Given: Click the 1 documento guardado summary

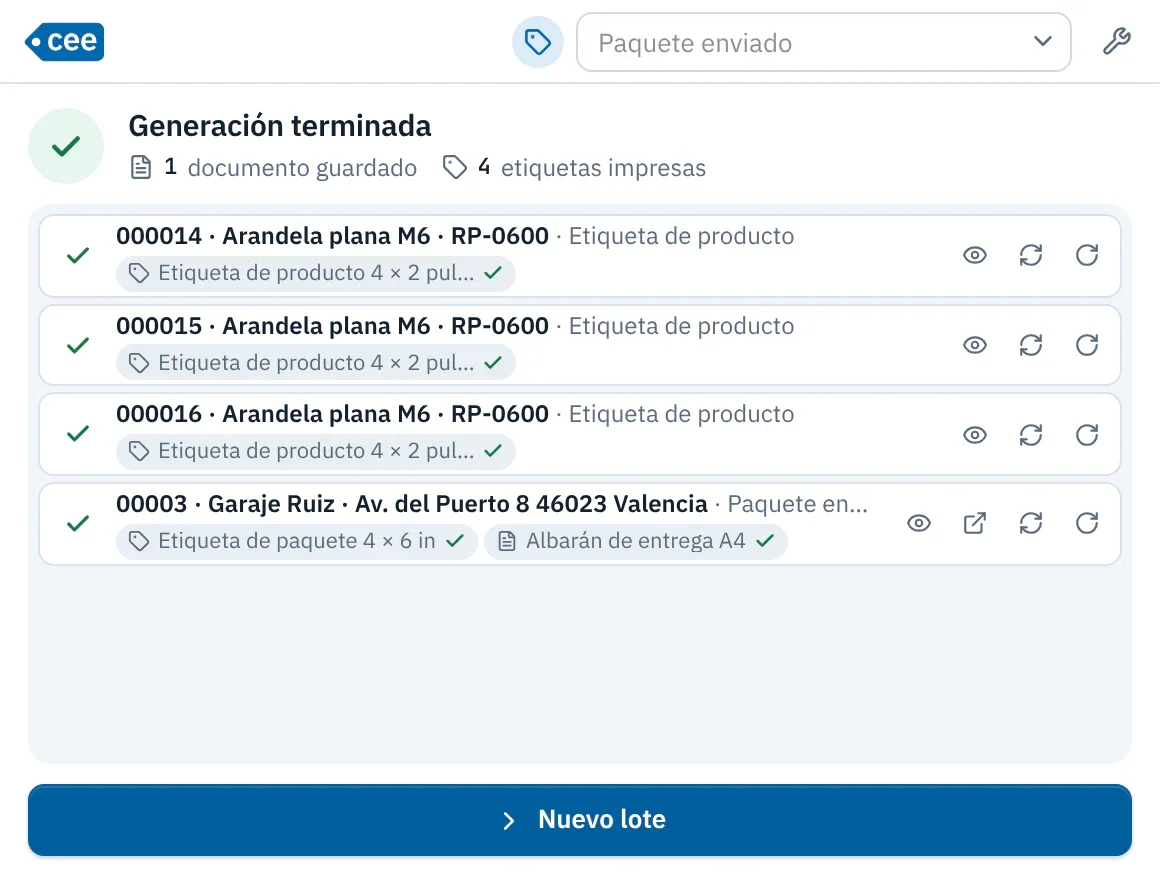Looking at the screenshot, I should [x=274, y=168].
